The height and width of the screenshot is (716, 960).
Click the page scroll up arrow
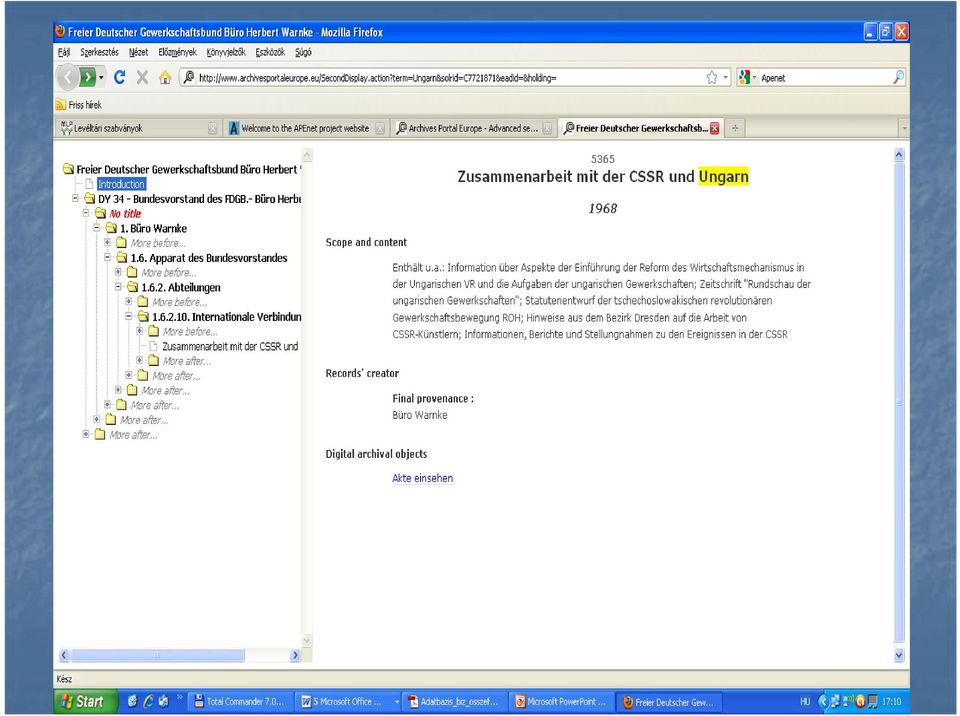pos(899,154)
